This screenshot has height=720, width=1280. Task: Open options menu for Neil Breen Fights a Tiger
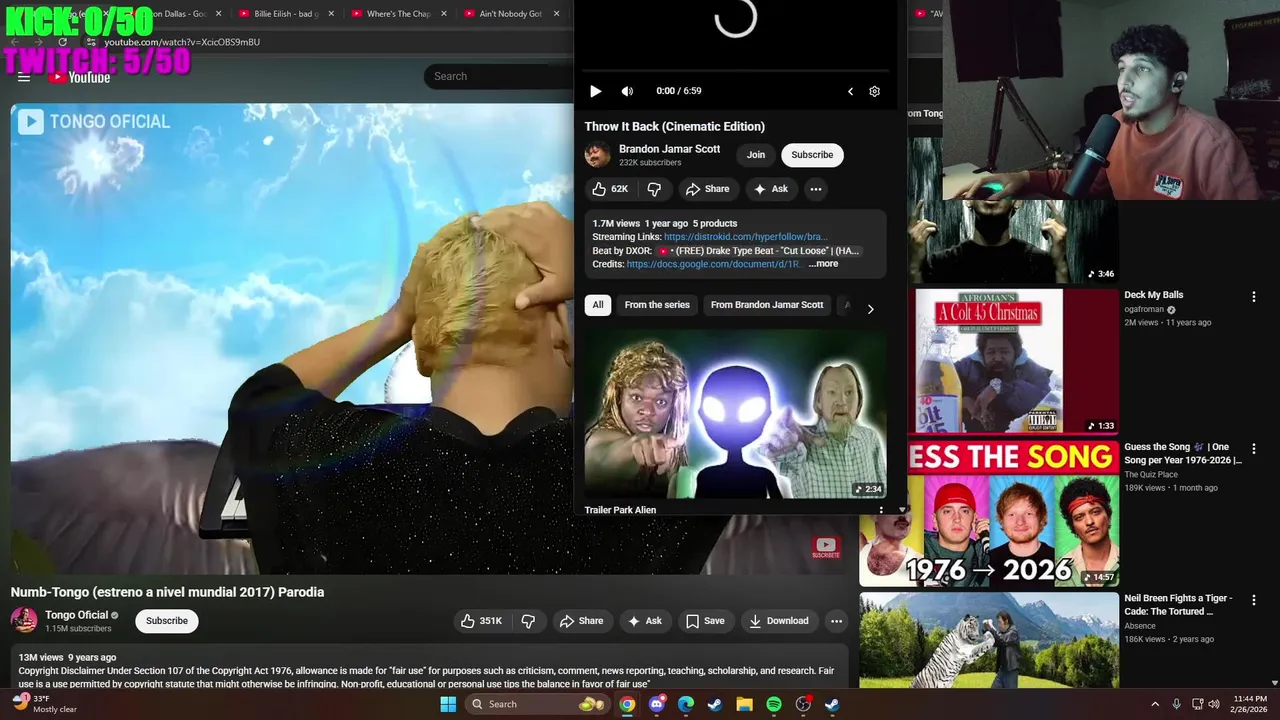tap(1253, 600)
